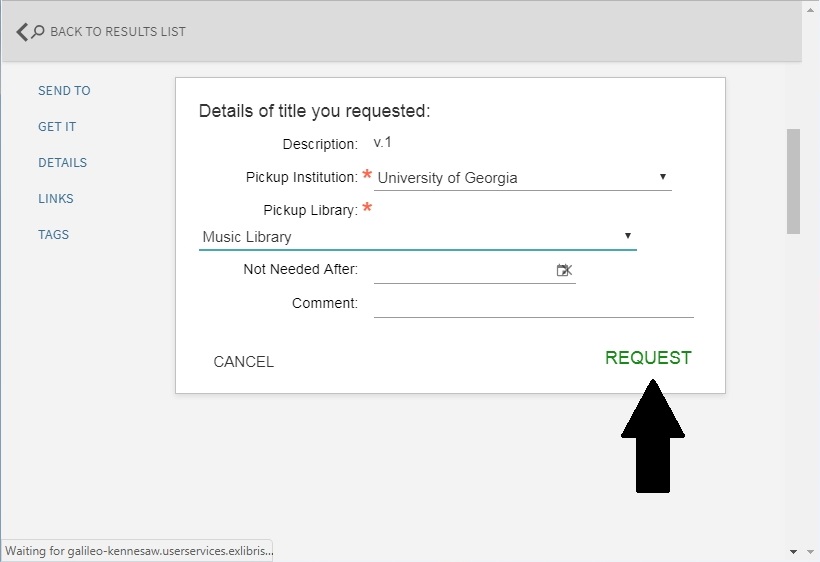The width and height of the screenshot is (820, 562).
Task: Focus the Comment text field
Action: click(533, 303)
